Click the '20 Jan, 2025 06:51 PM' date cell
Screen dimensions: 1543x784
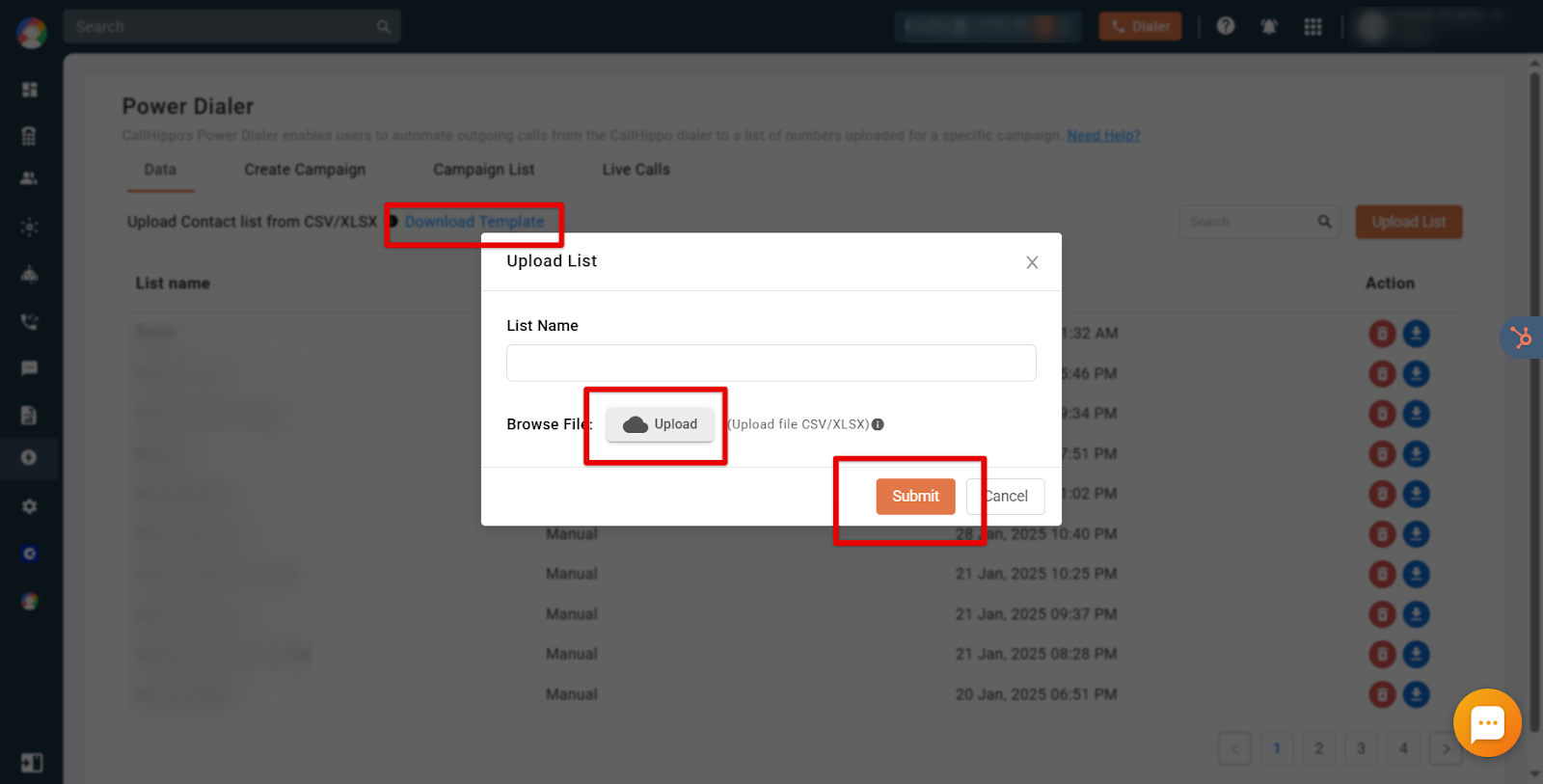point(1036,694)
